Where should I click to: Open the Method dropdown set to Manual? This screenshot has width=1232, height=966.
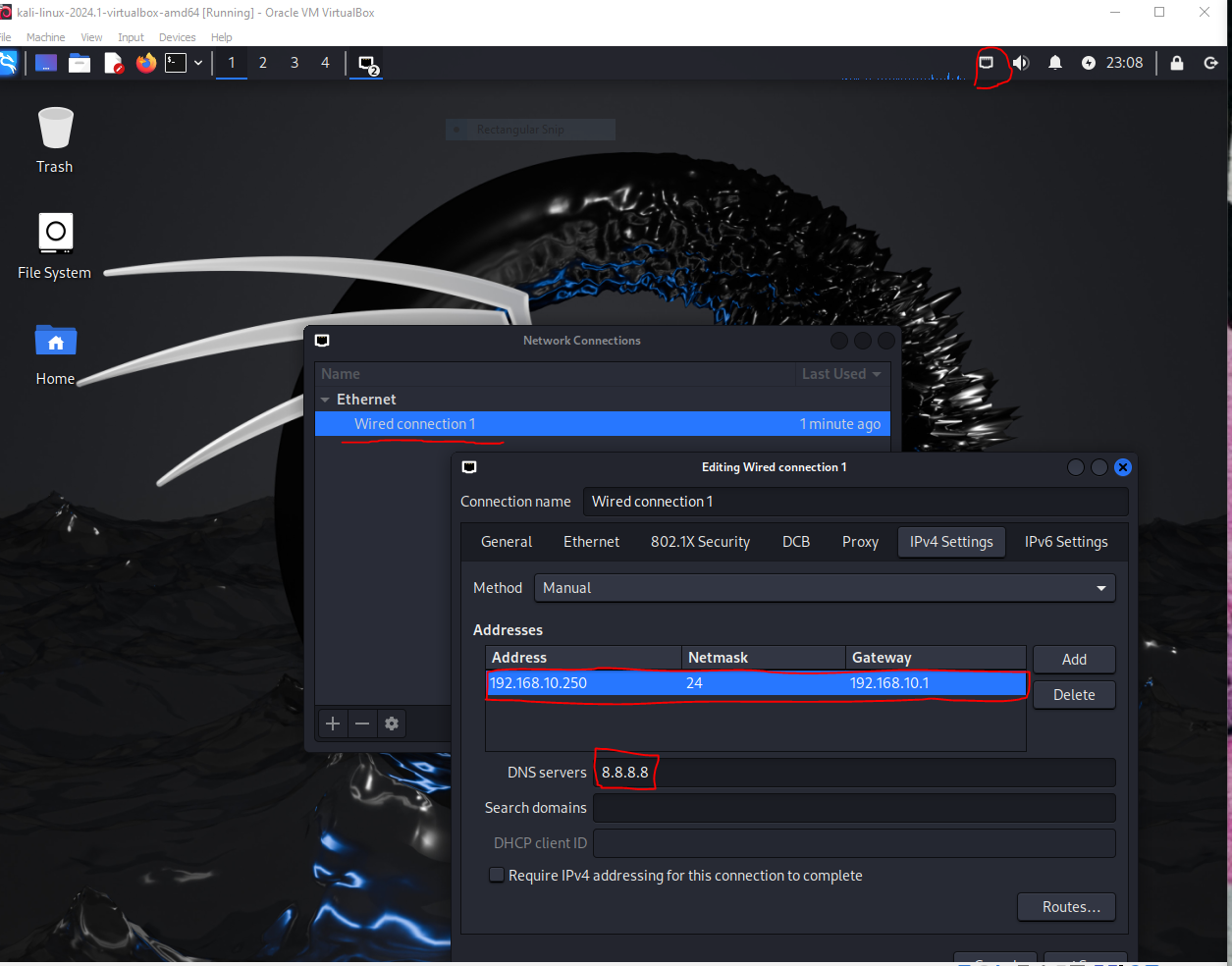825,588
